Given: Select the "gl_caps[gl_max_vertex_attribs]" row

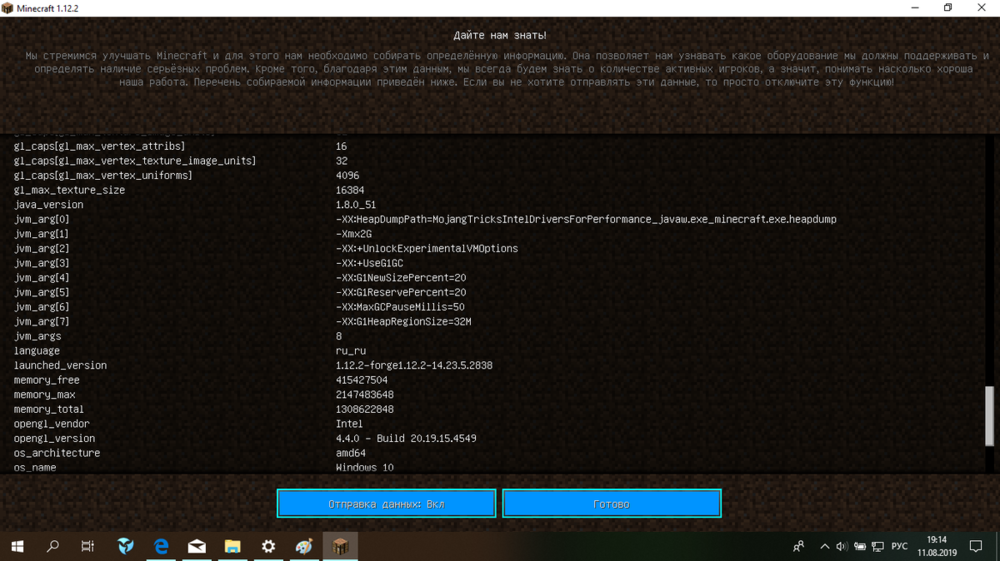Looking at the screenshot, I should click(x=99, y=146).
